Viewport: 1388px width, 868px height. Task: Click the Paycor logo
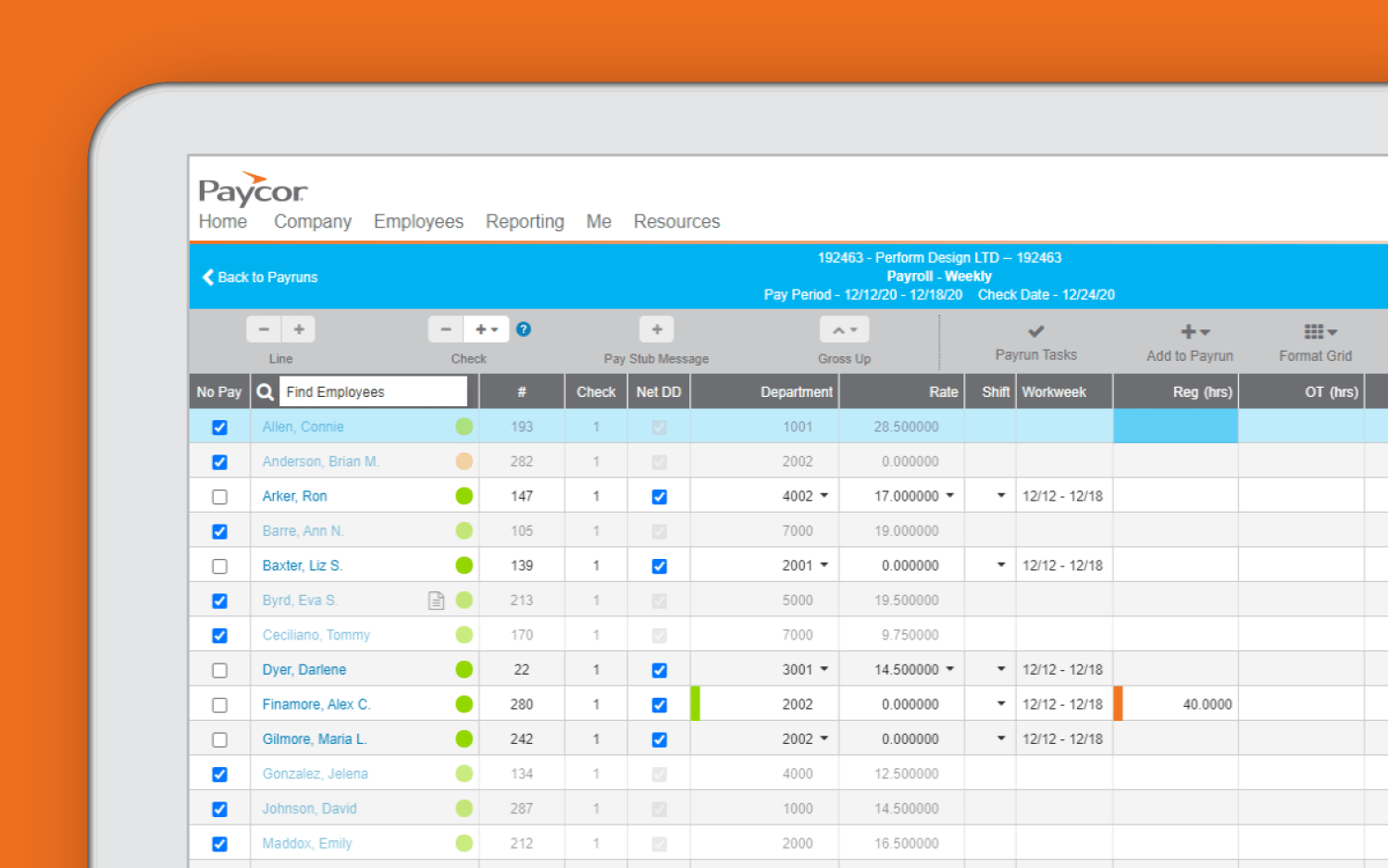(253, 189)
